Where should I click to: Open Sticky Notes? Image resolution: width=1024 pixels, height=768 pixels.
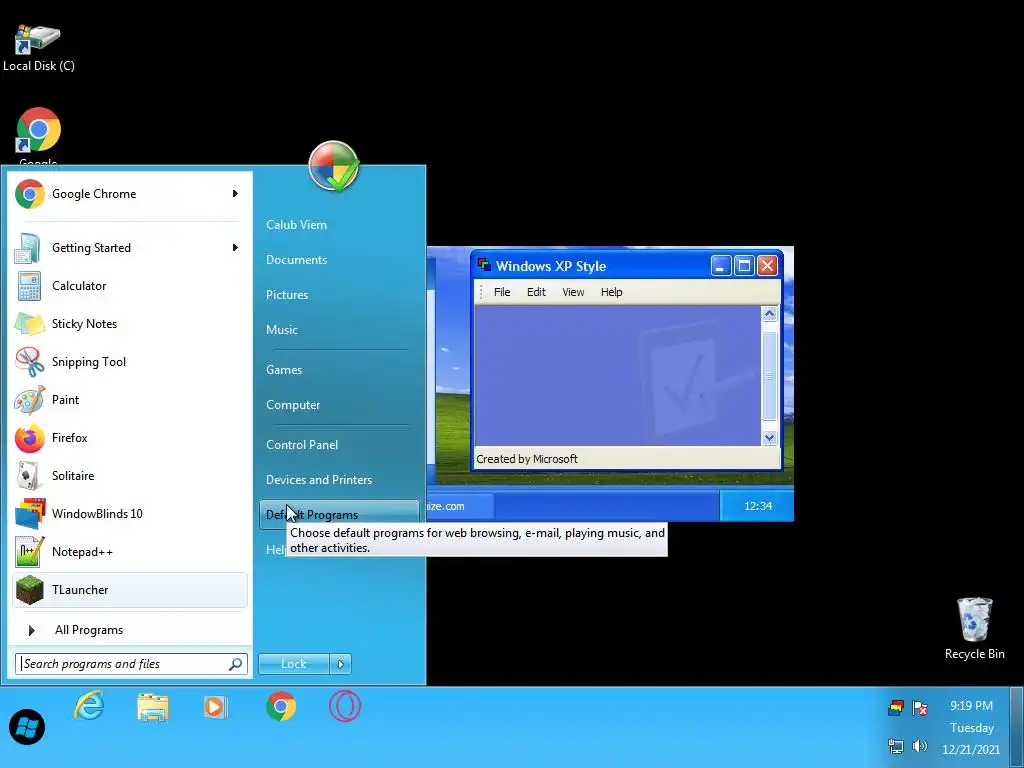coord(129,324)
